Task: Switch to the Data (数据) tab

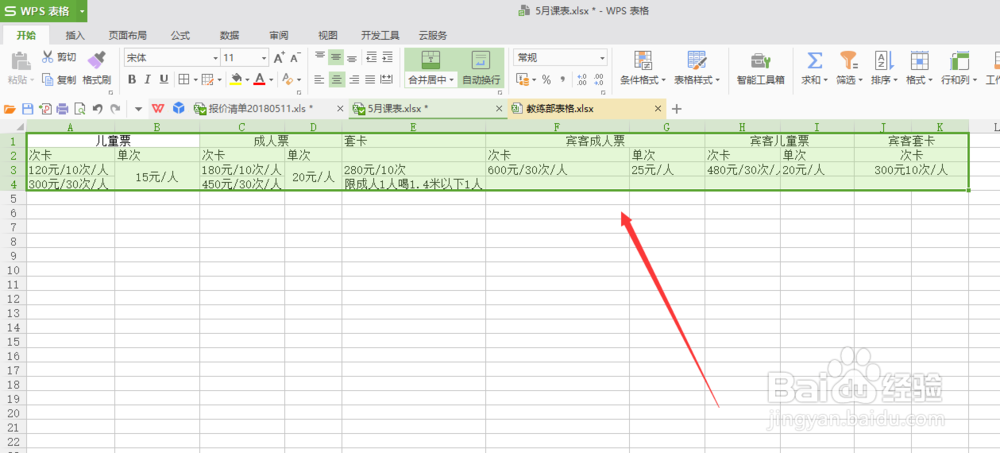Action: pyautogui.click(x=230, y=36)
